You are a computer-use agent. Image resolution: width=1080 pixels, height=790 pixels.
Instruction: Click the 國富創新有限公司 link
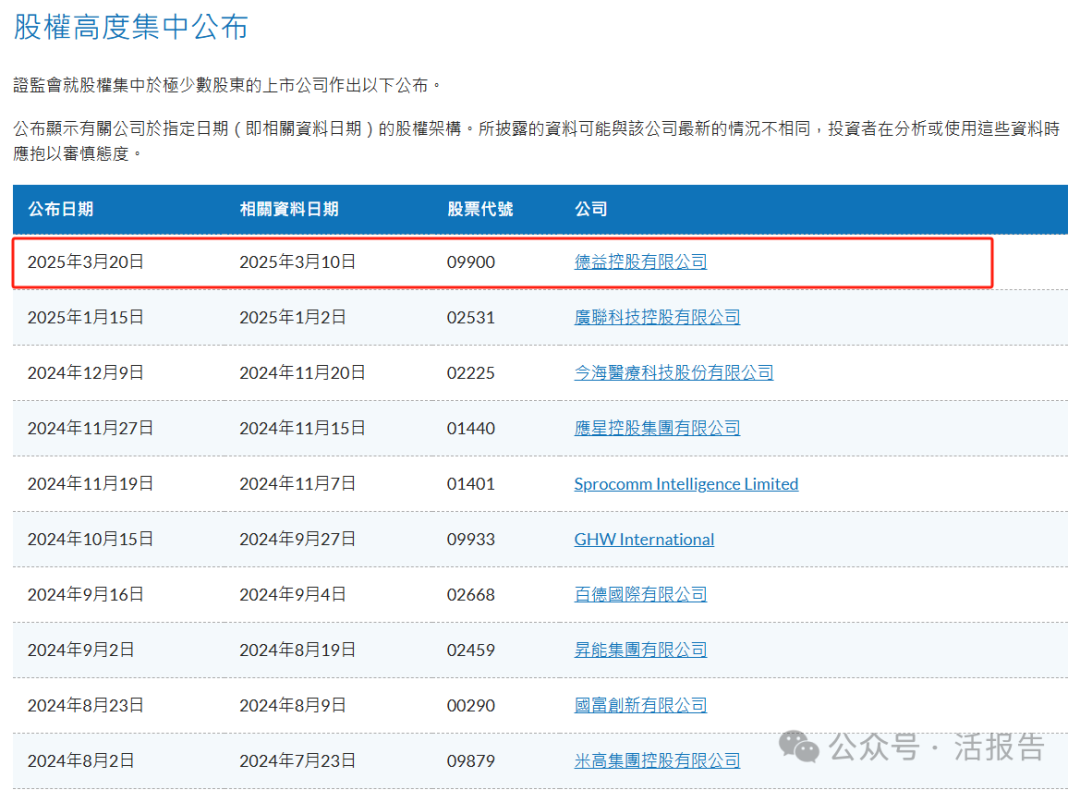tap(640, 705)
